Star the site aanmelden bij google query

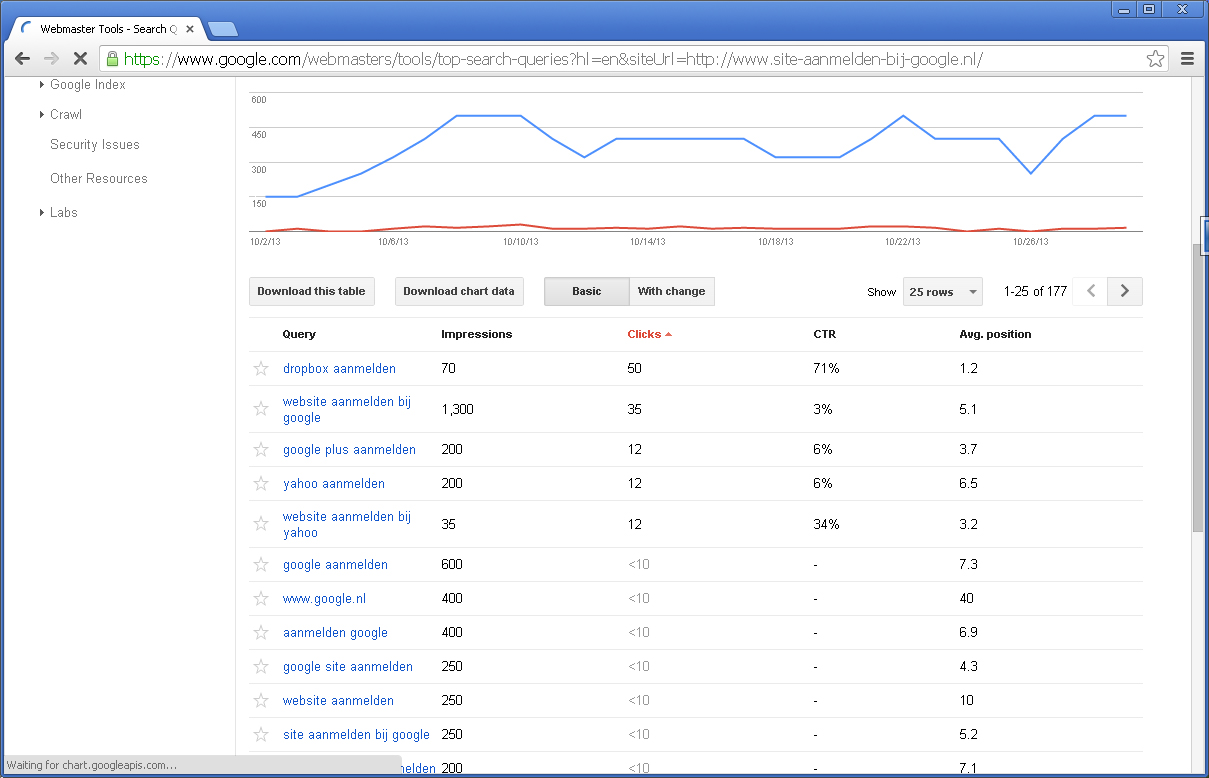coord(261,735)
